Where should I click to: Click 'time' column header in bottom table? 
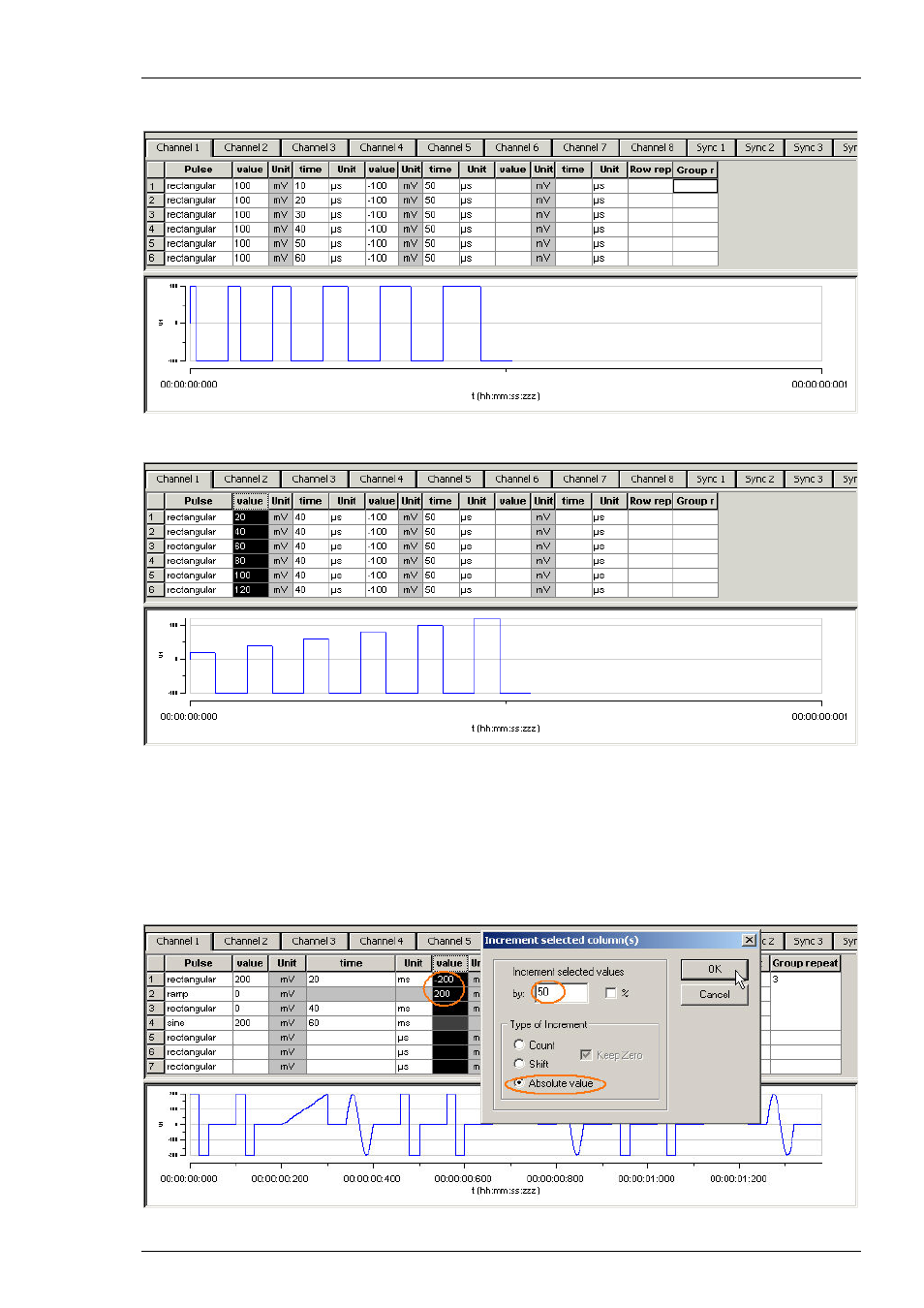351,963
